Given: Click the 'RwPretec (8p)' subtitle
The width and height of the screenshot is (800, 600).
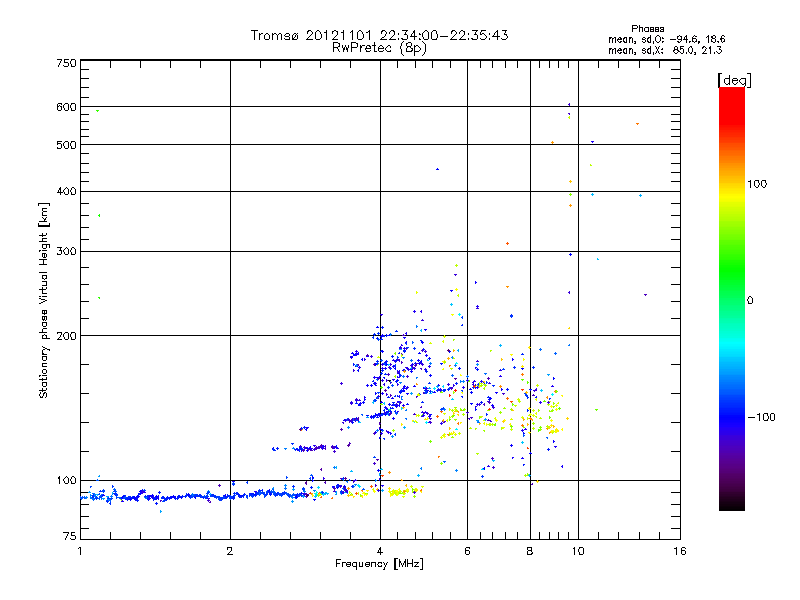Looking at the screenshot, I should click(379, 48).
